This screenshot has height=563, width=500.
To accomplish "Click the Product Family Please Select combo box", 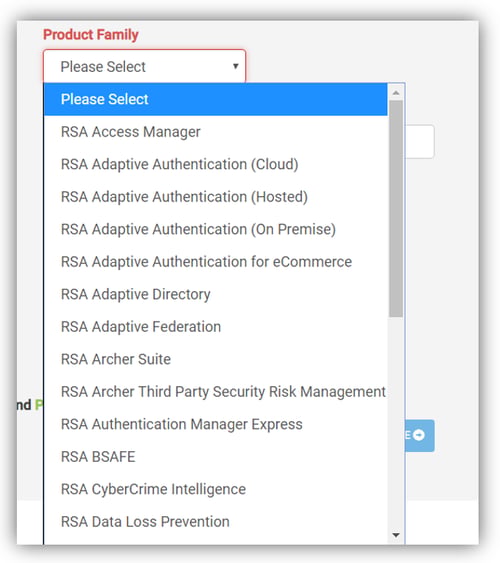I will 144,66.
